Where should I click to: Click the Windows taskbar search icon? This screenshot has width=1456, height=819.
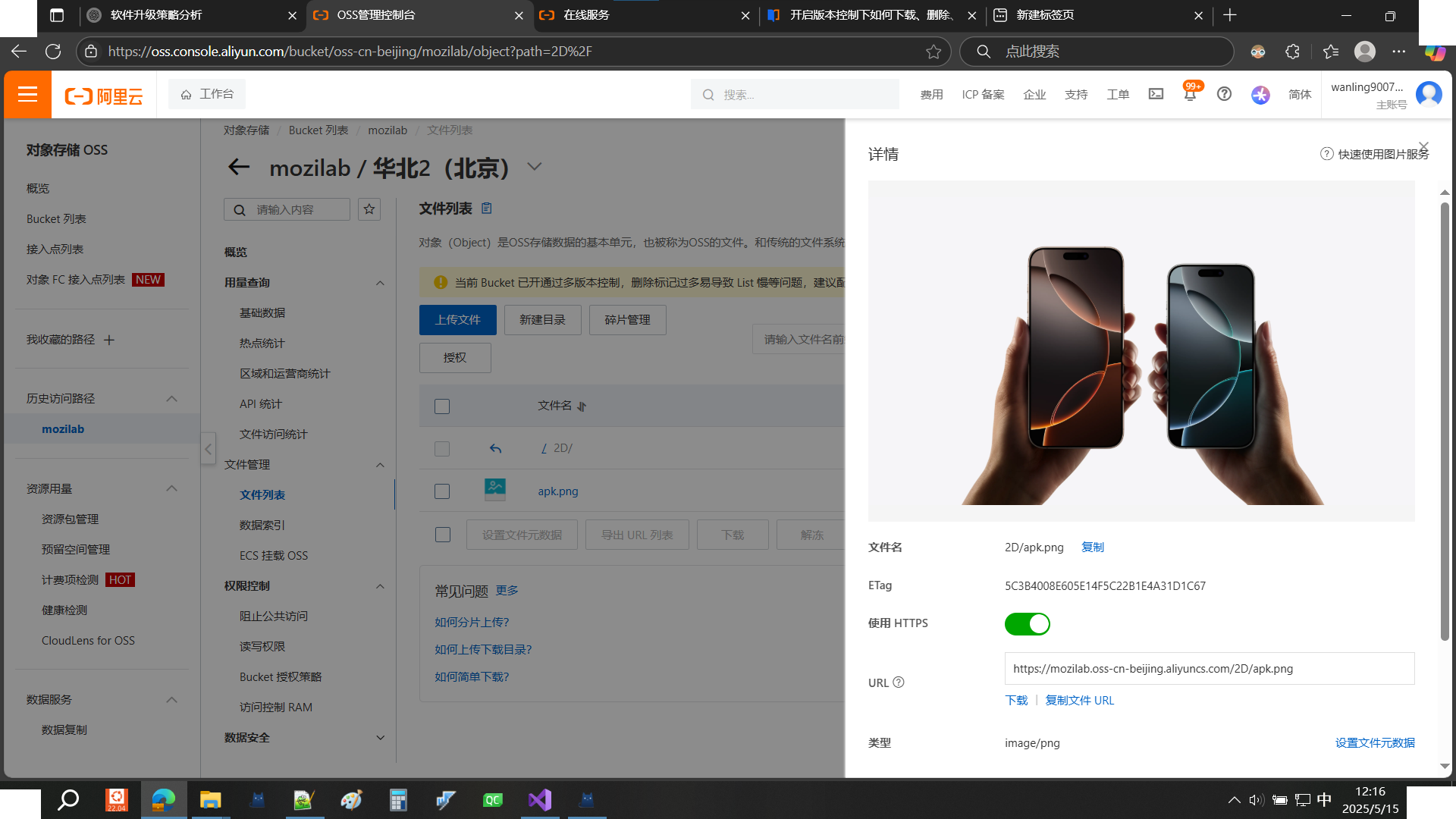[68, 799]
